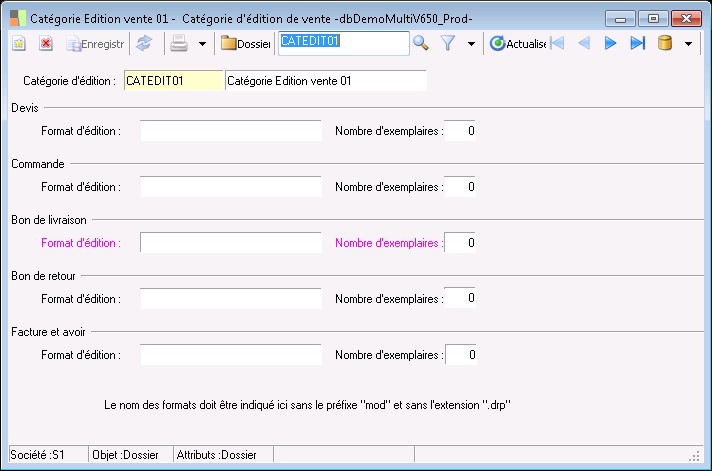Click the funnel filter icon
This screenshot has width=712, height=471.
[448, 44]
